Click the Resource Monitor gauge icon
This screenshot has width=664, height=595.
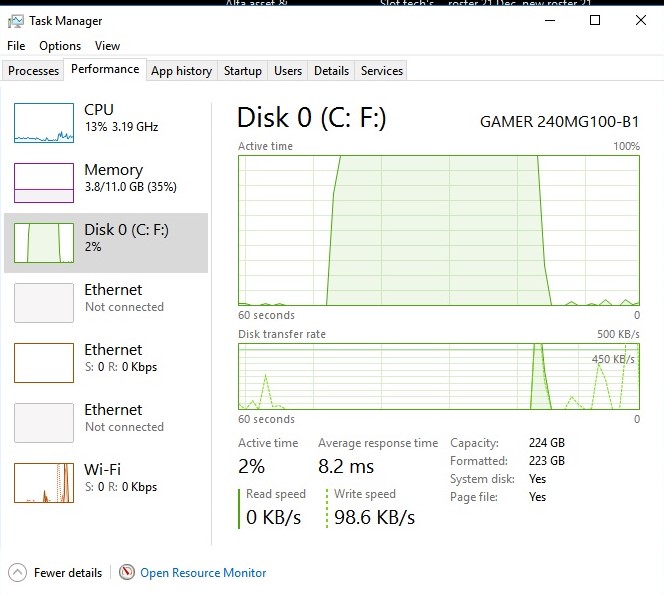(127, 573)
